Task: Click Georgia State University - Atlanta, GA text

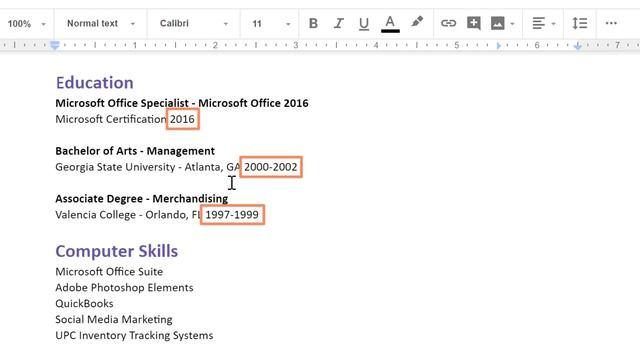Action: pyautogui.click(x=148, y=167)
